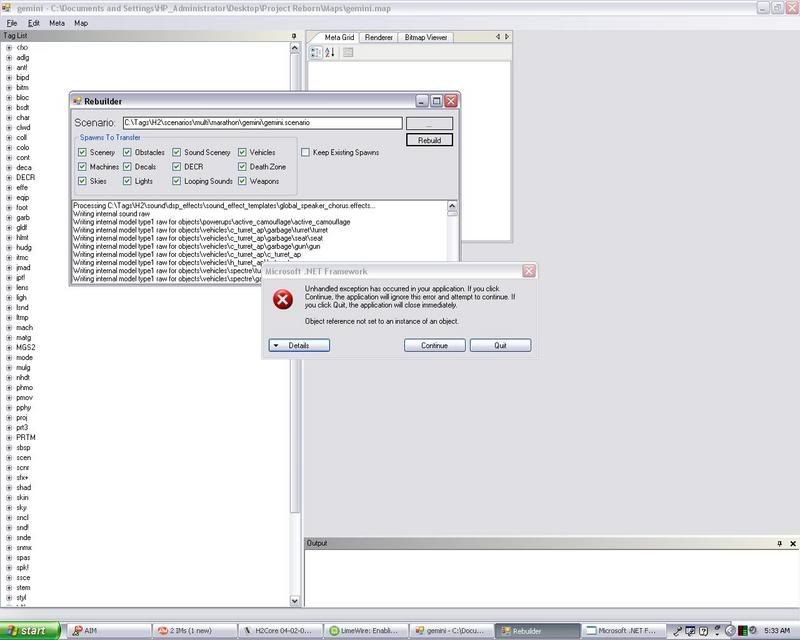Click the Start button
800x640 pixels.
30,631
